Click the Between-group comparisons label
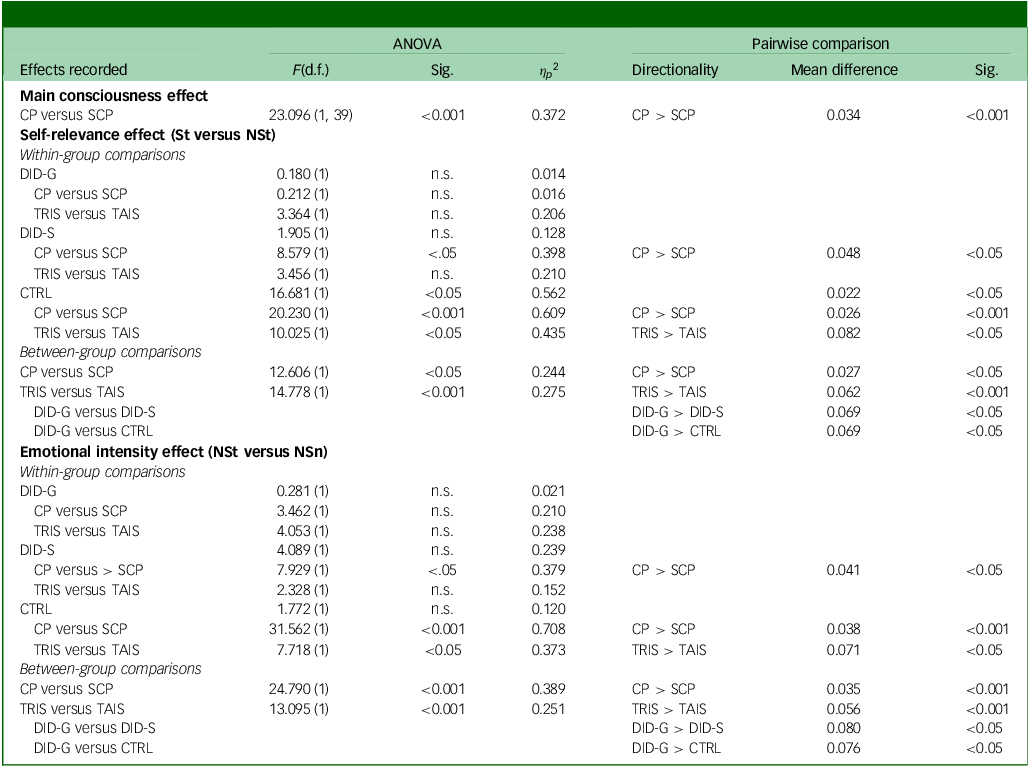 (x=108, y=352)
